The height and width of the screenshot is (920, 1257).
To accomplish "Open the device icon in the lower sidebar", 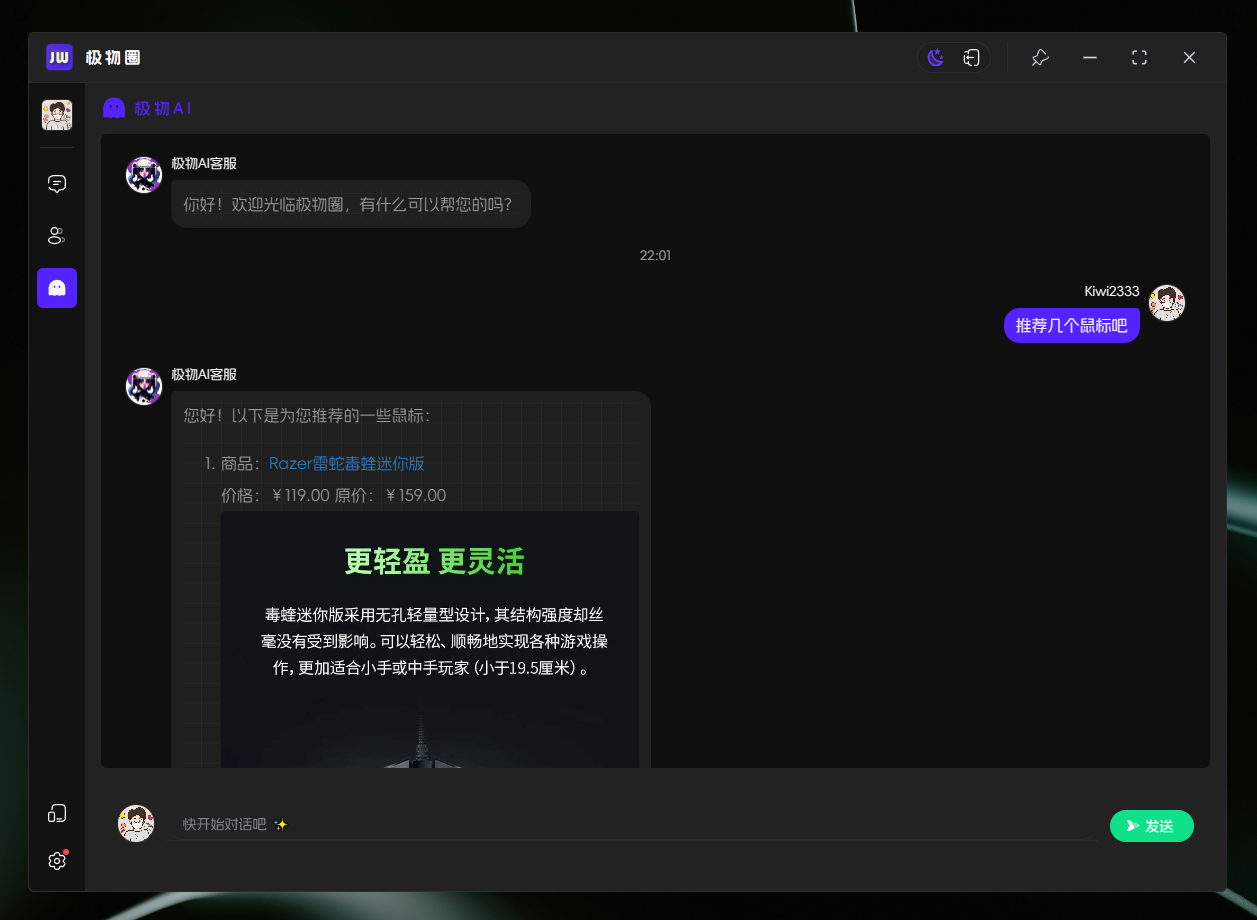I will tap(57, 813).
